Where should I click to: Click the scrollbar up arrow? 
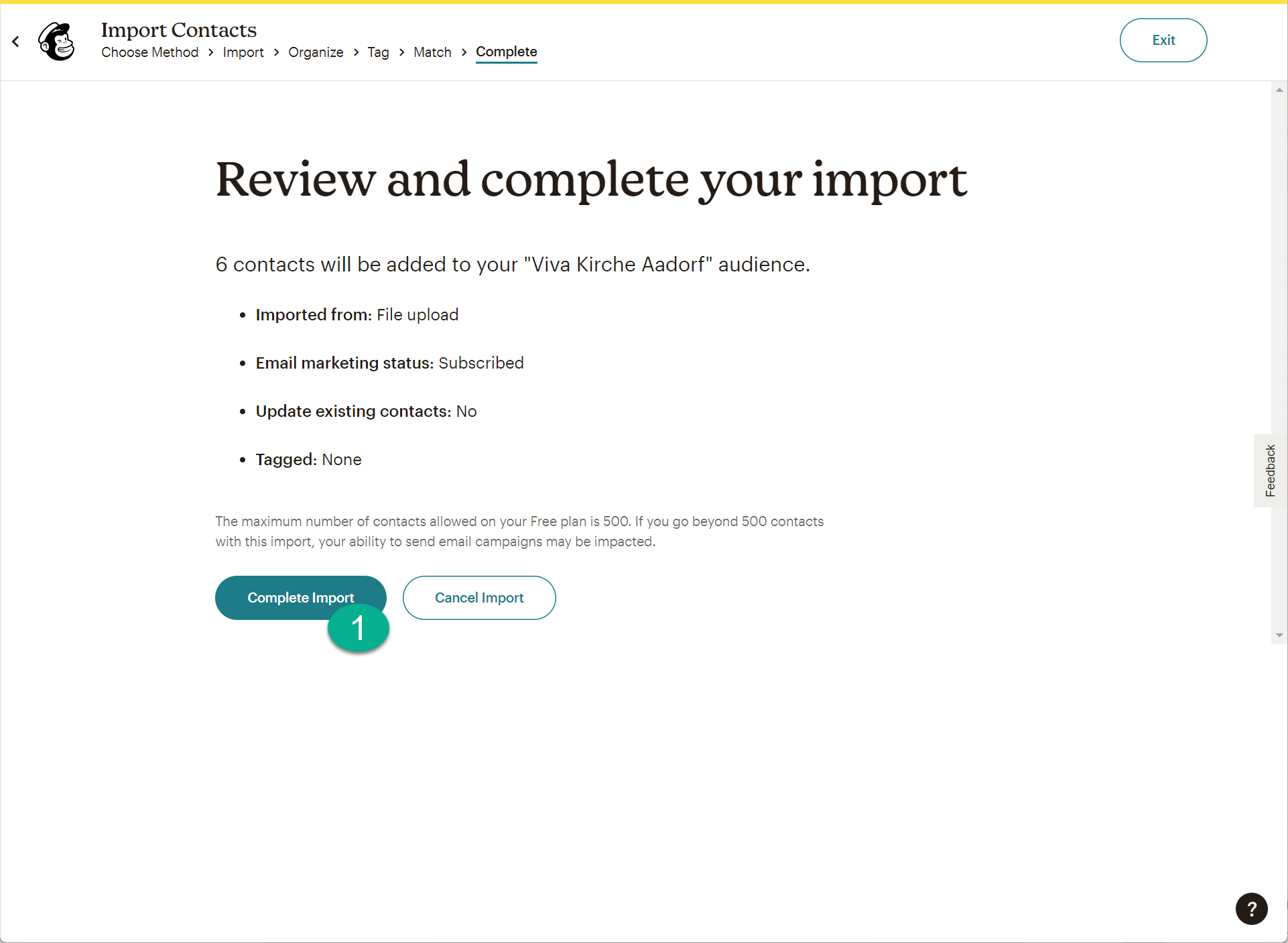pos(1279,90)
